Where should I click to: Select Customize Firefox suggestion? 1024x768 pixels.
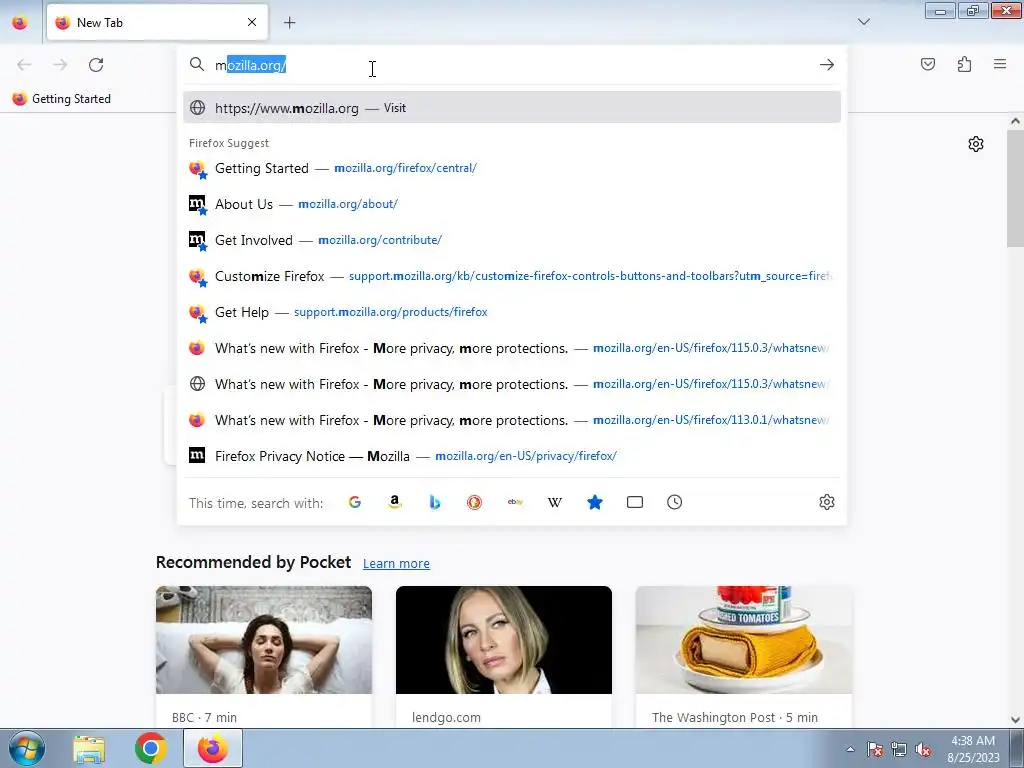point(512,276)
